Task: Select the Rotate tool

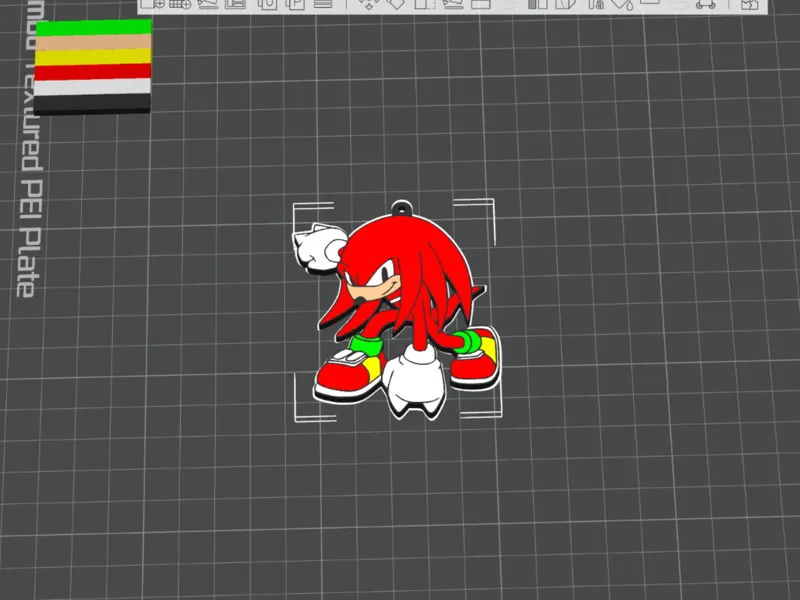Action: pos(395,4)
